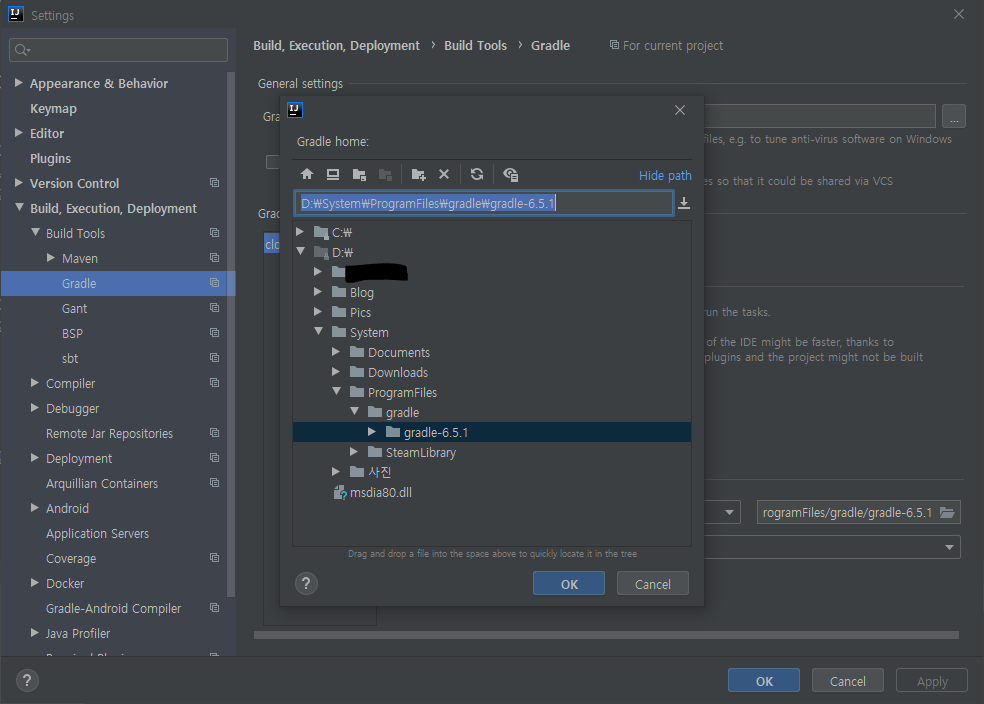Screen dimensions: 984x704
Task: Cancel the Gradle home dialog
Action: pyautogui.click(x=653, y=584)
